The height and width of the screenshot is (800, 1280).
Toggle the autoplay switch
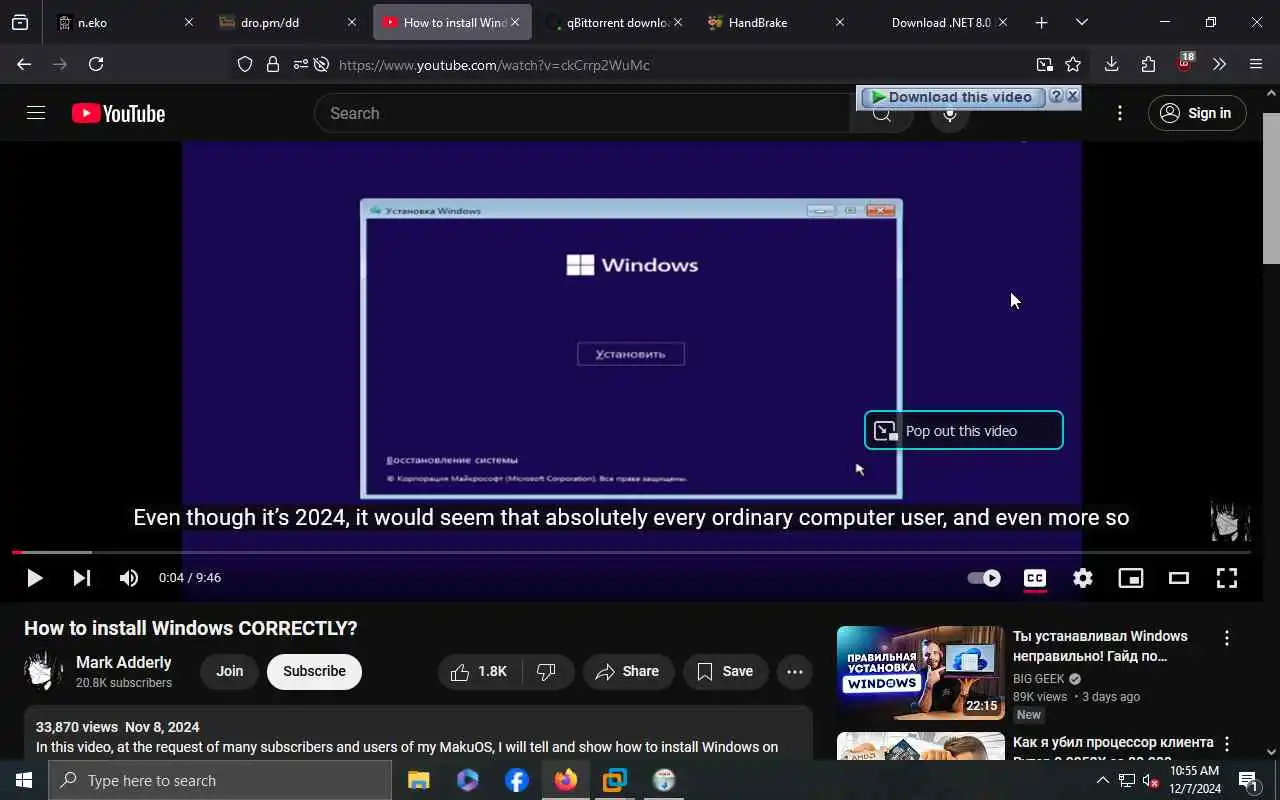(984, 578)
